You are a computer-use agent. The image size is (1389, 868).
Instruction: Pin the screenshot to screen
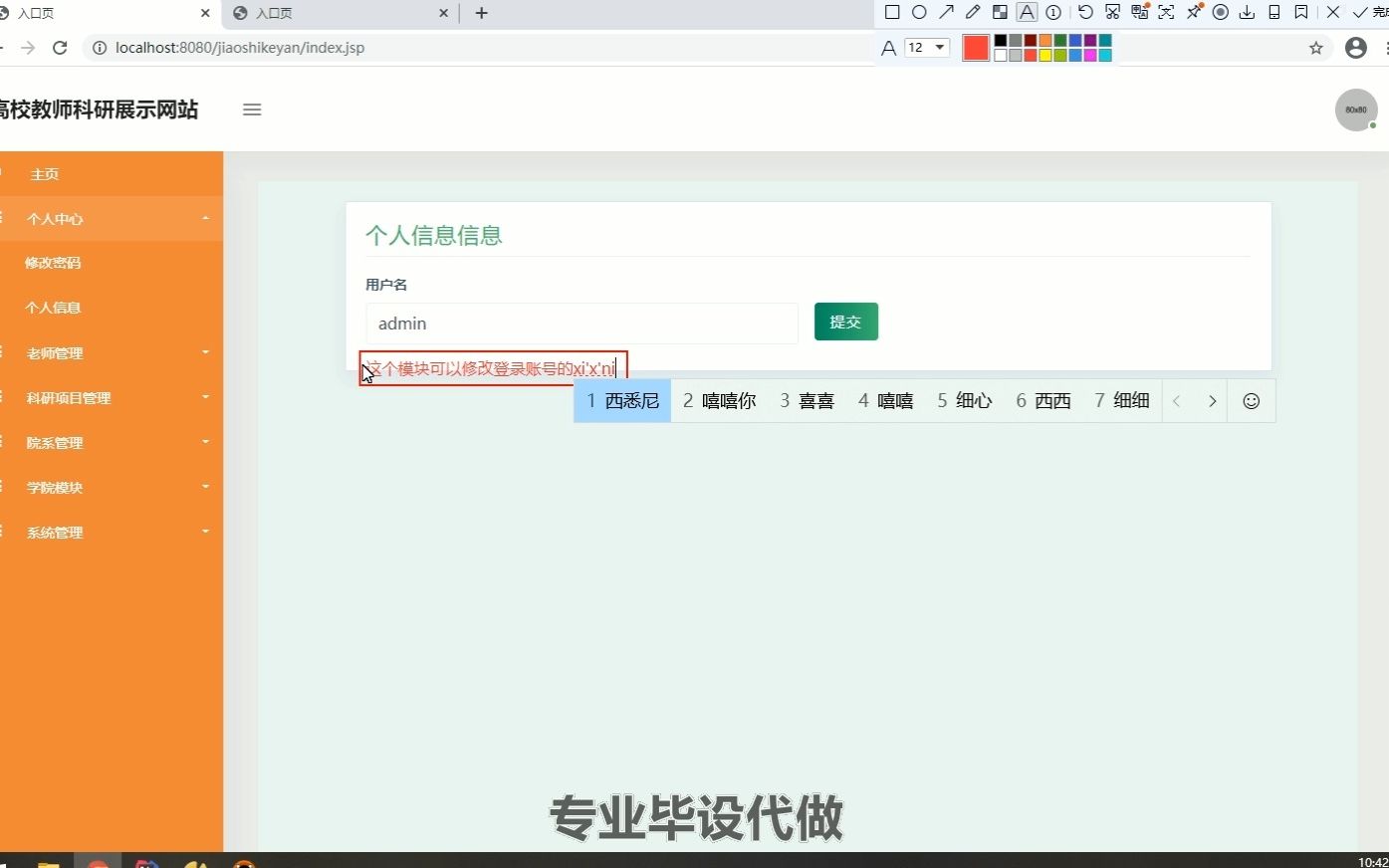coord(1194,13)
